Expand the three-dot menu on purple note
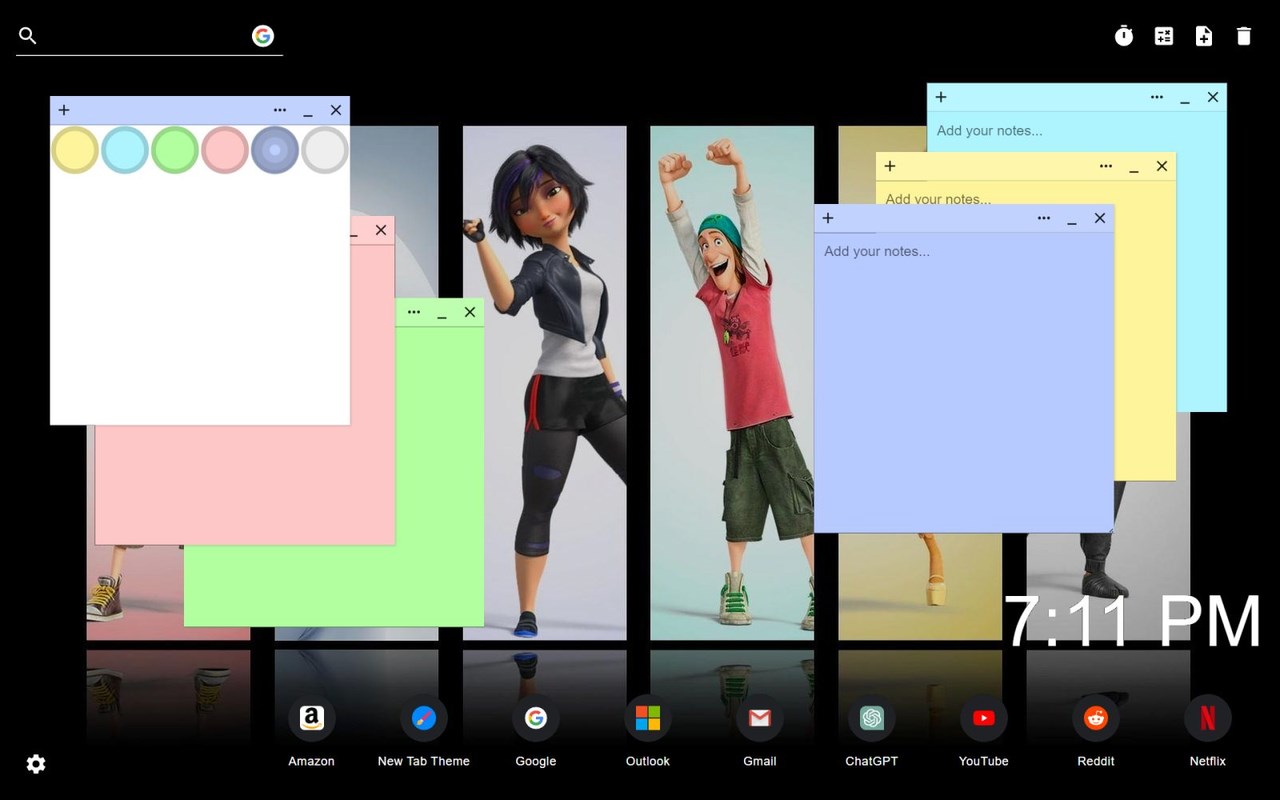This screenshot has width=1280, height=800. pos(1044,218)
